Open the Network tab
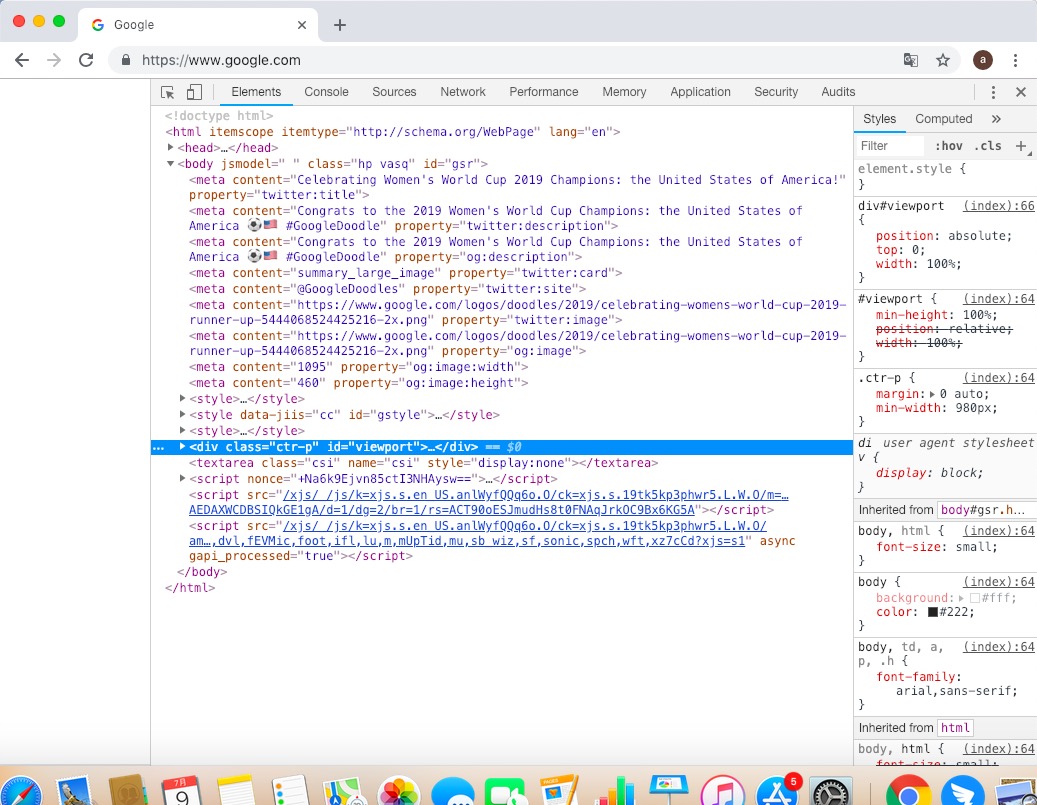The width and height of the screenshot is (1037, 805). [463, 92]
